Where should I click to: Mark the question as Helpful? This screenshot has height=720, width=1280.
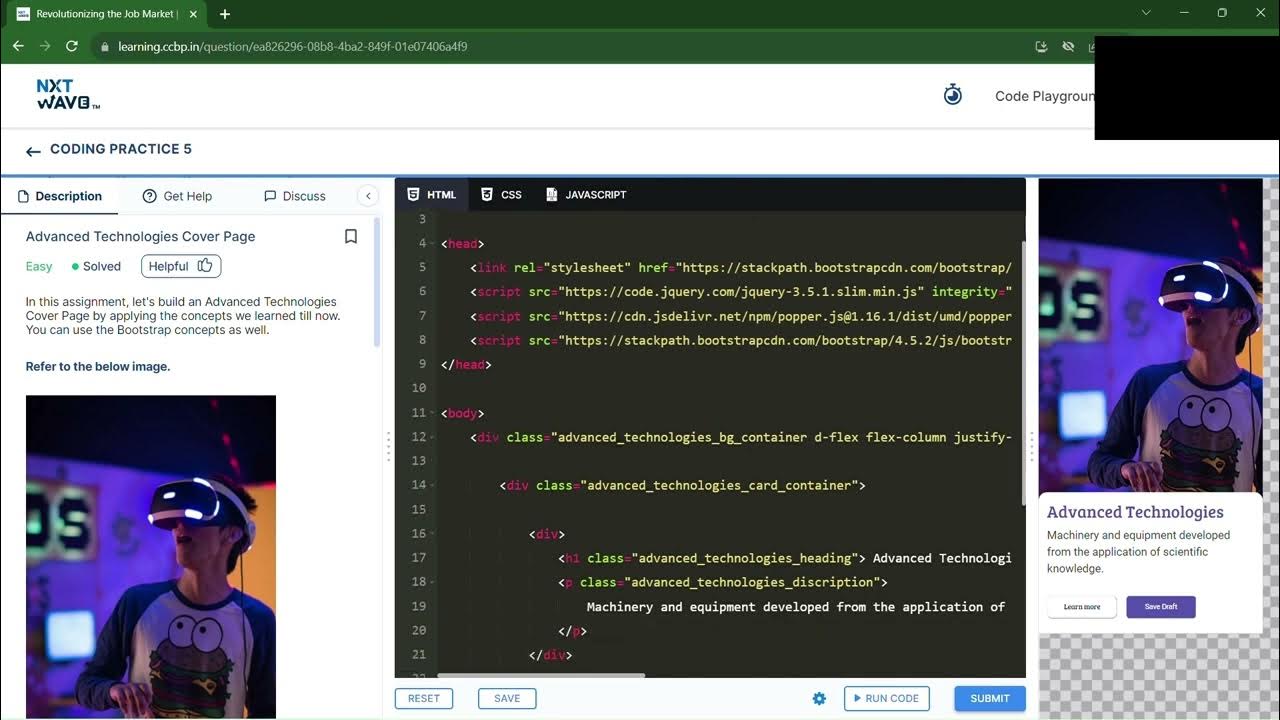[x=181, y=266]
